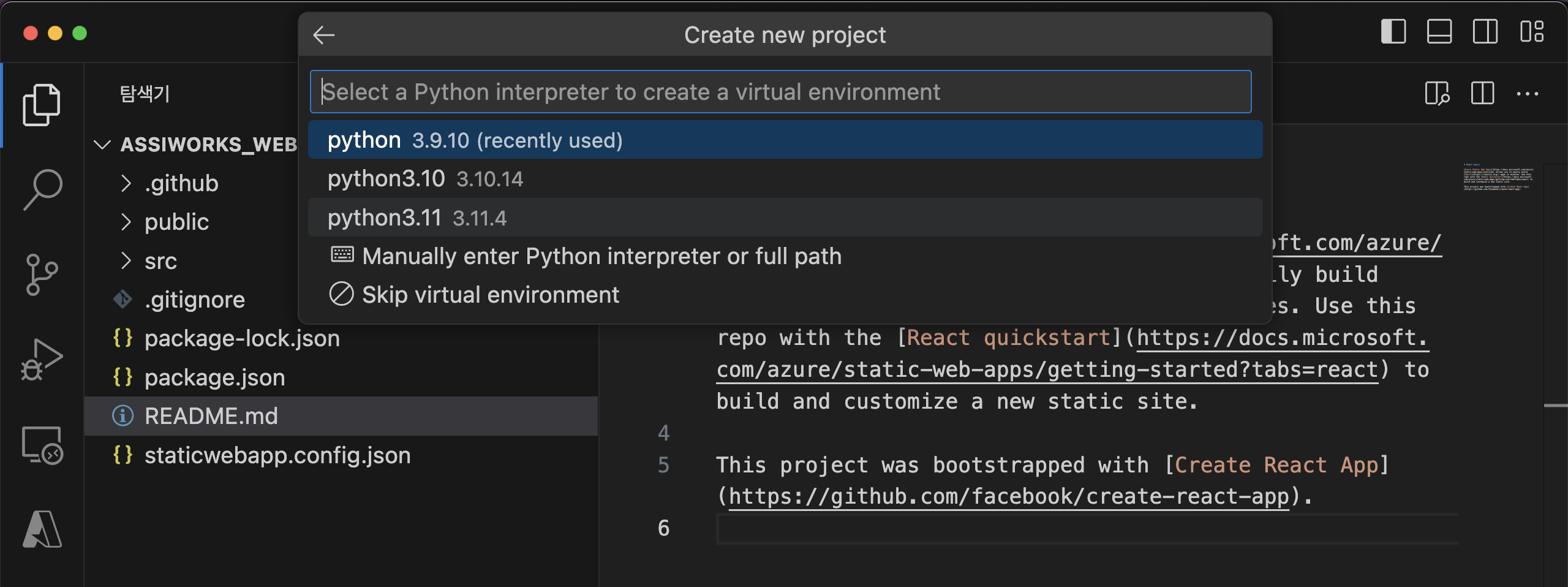Open the Remote Explorer icon

point(42,445)
